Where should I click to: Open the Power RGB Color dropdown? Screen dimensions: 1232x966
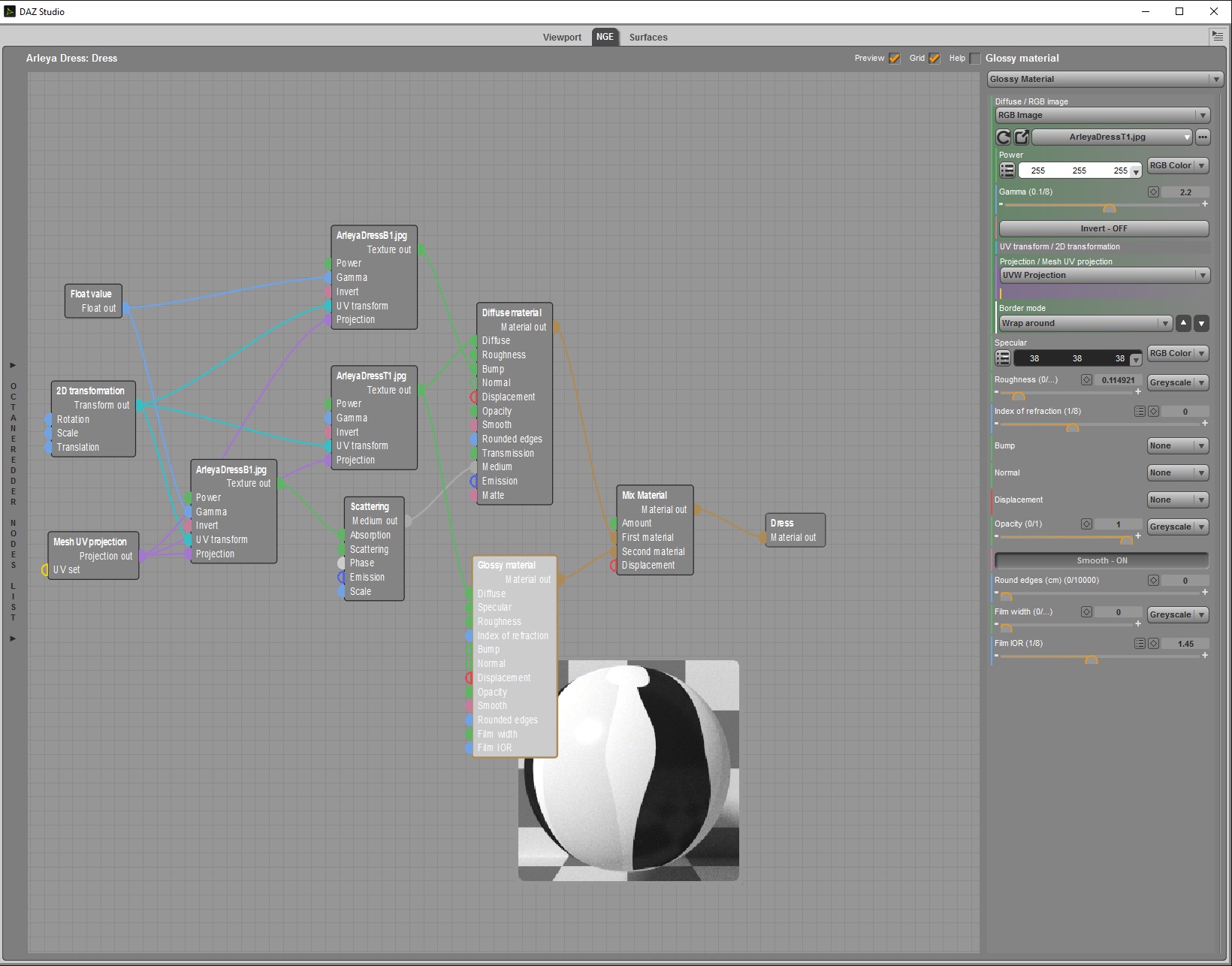1177,165
